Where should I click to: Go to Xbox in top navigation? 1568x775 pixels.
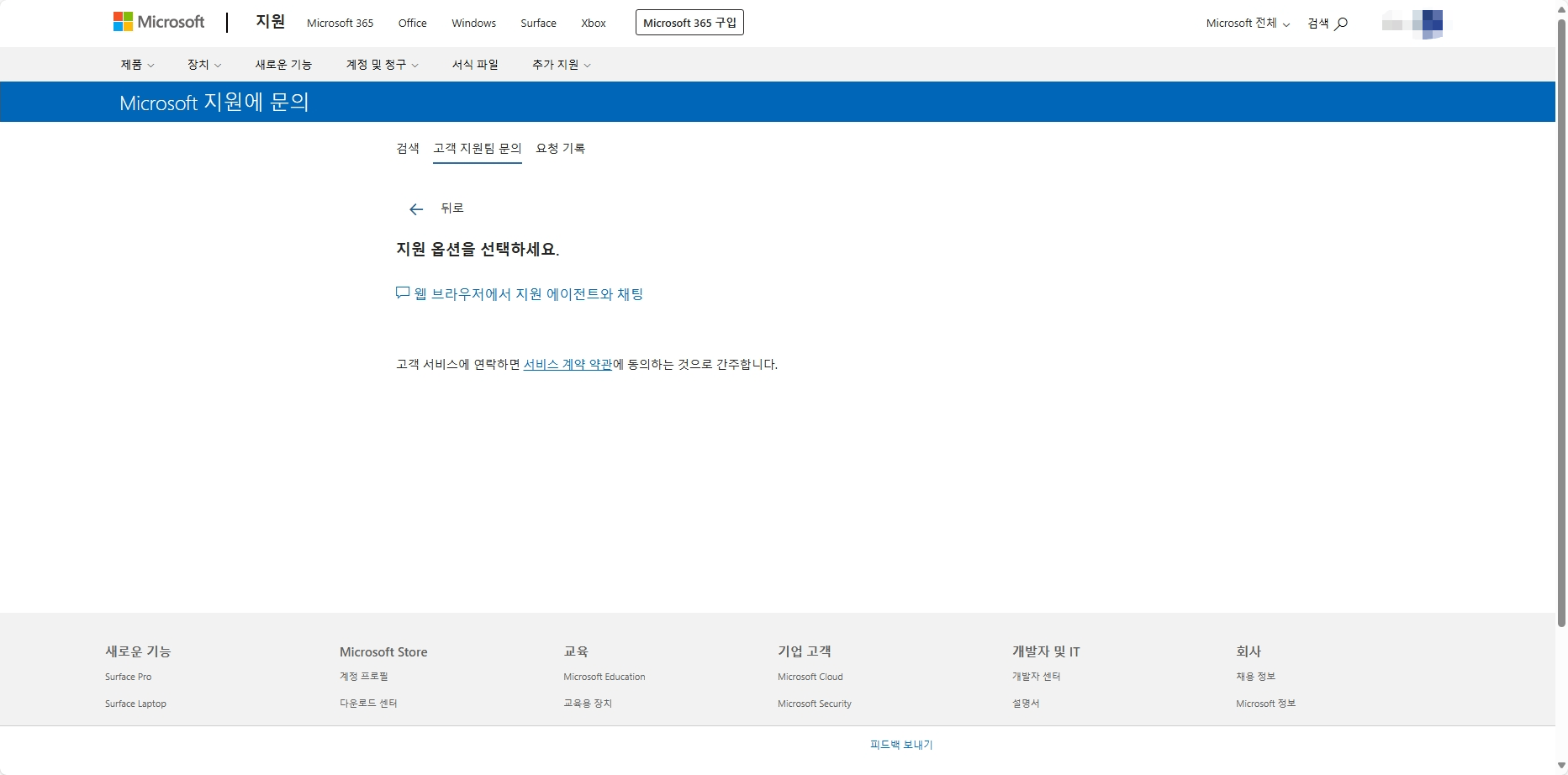tap(594, 24)
